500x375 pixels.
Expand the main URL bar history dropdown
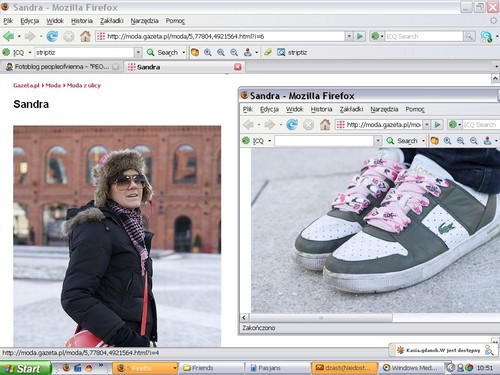(349, 36)
